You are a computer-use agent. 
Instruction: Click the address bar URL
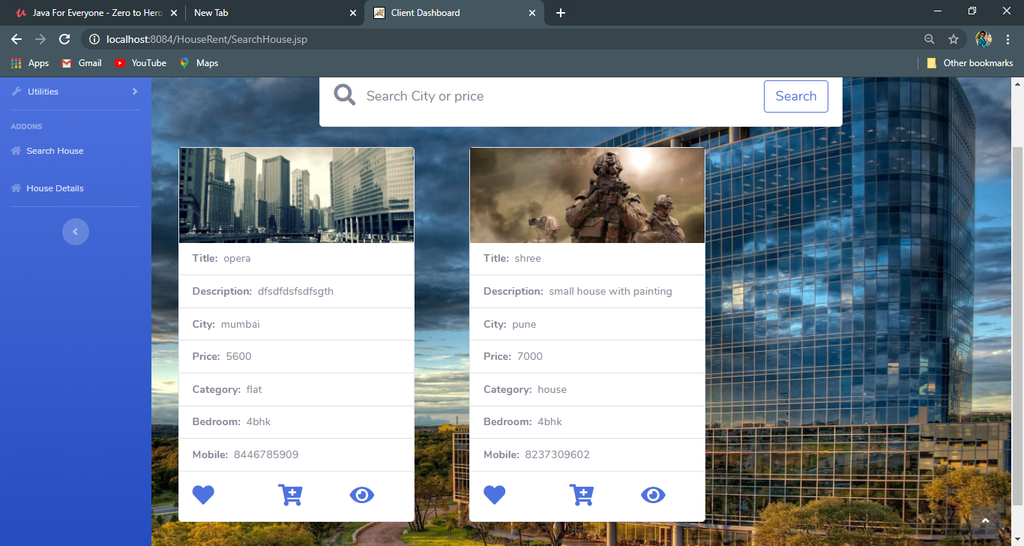click(206, 39)
